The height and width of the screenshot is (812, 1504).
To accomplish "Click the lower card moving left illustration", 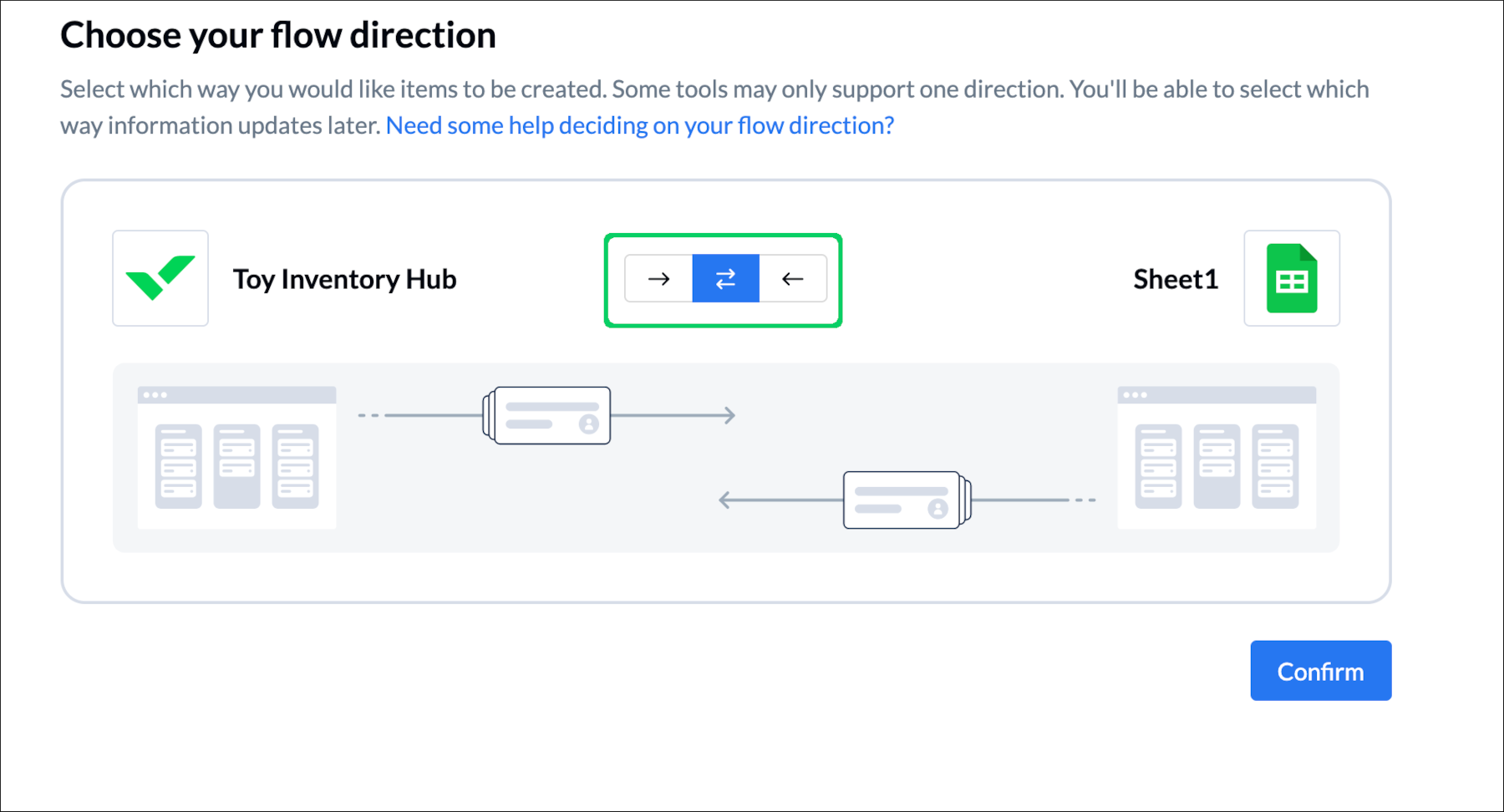I will 907,500.
